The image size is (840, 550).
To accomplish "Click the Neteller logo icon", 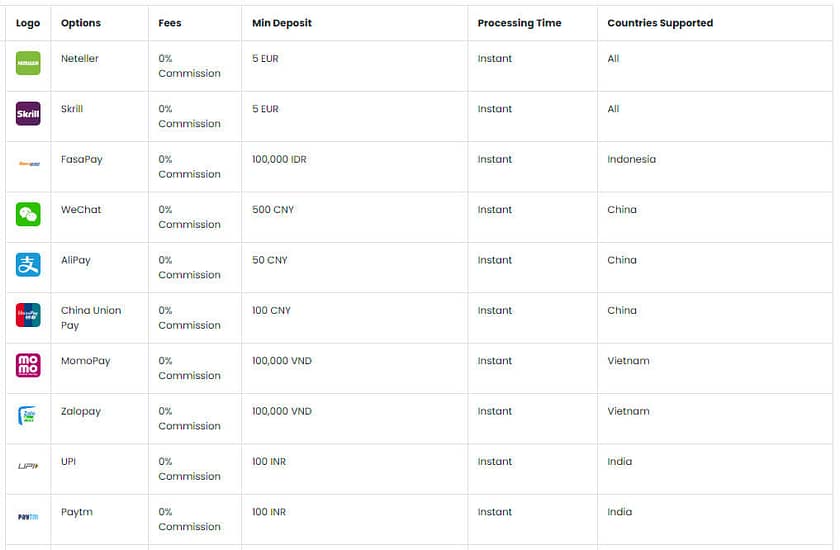I will point(28,64).
